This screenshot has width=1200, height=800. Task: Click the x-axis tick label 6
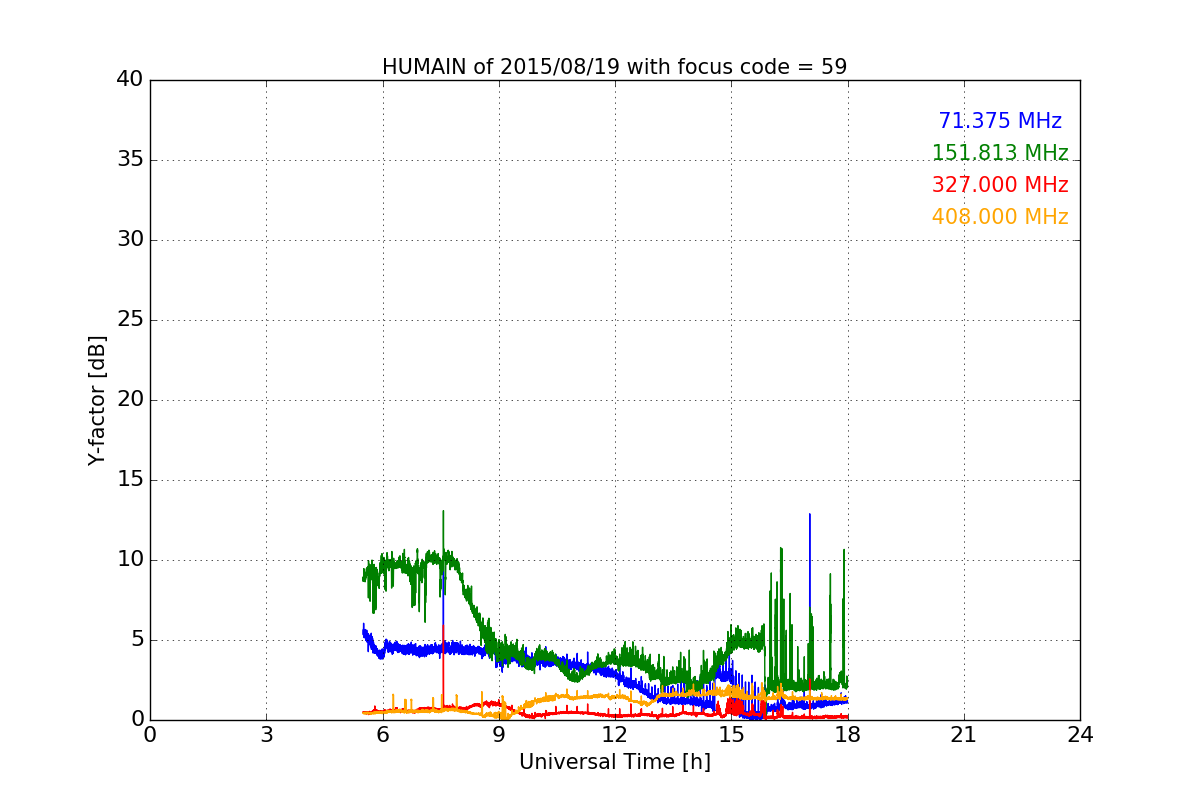coord(382,735)
